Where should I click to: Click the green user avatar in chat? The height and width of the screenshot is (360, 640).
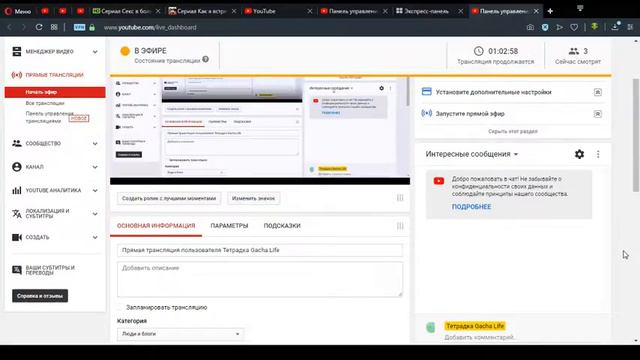(x=431, y=327)
